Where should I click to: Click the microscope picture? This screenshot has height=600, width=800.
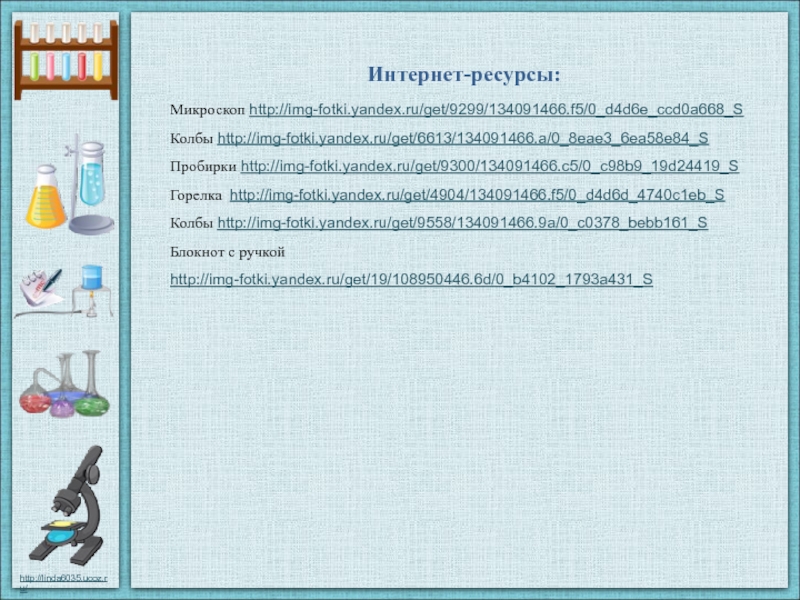tap(67, 505)
